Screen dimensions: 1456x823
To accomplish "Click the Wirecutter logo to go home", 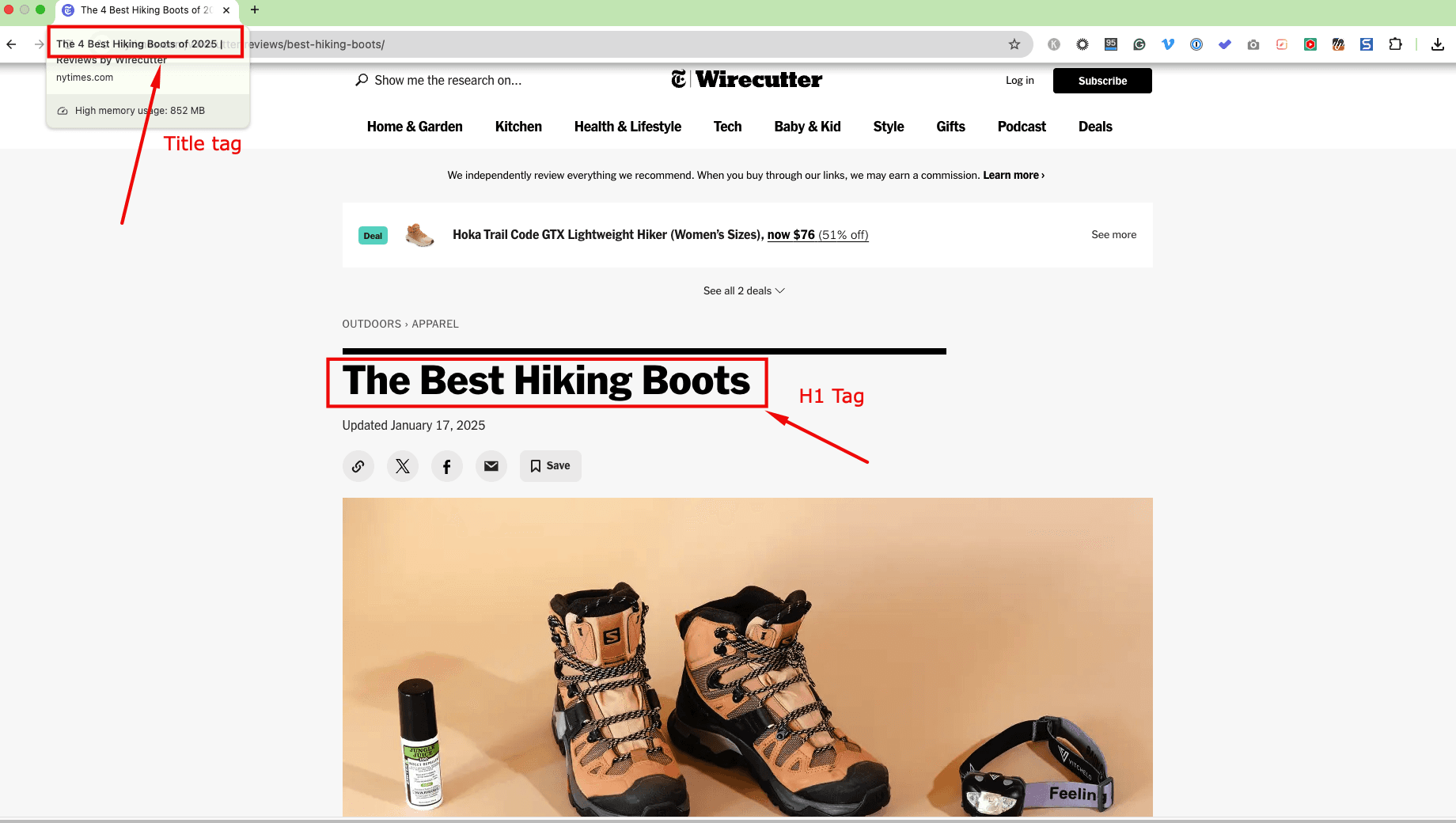I will click(x=745, y=79).
